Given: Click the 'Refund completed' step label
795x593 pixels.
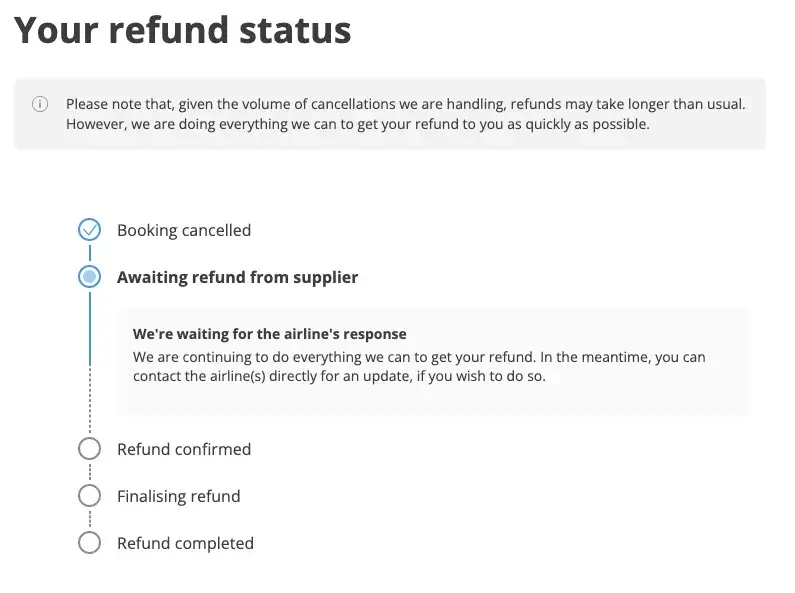Looking at the screenshot, I should 185,543.
